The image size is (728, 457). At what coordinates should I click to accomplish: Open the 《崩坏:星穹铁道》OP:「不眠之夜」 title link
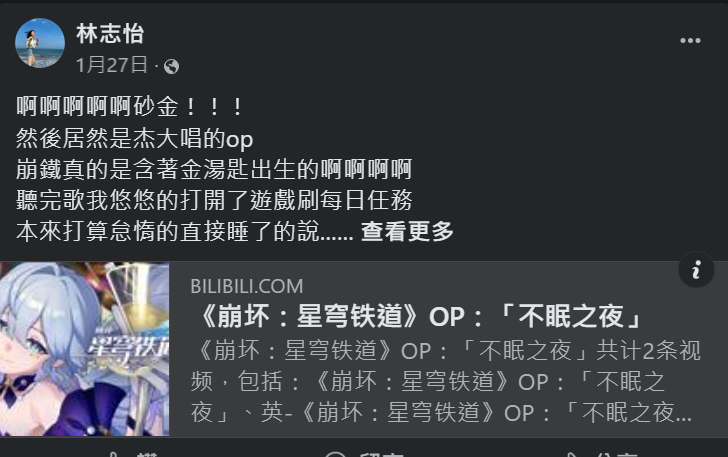[418, 316]
